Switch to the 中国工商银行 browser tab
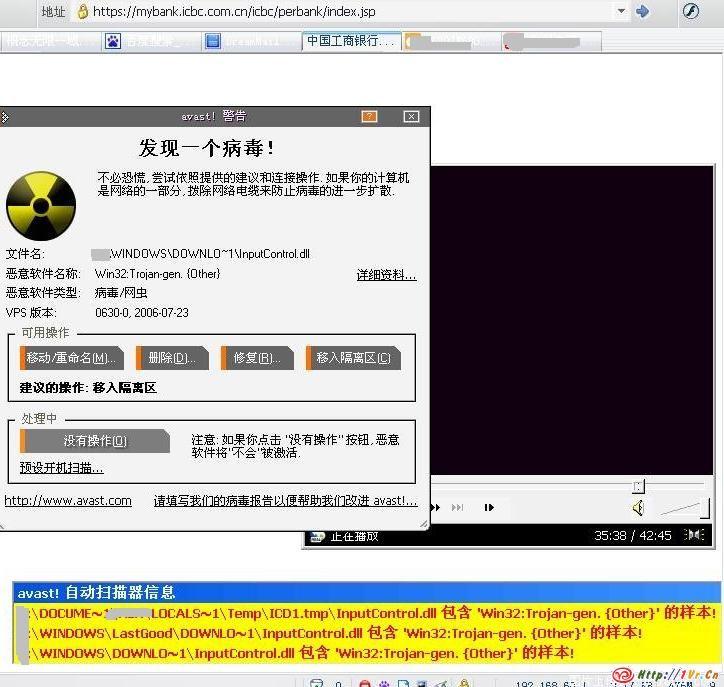The image size is (724, 687). [x=351, y=41]
